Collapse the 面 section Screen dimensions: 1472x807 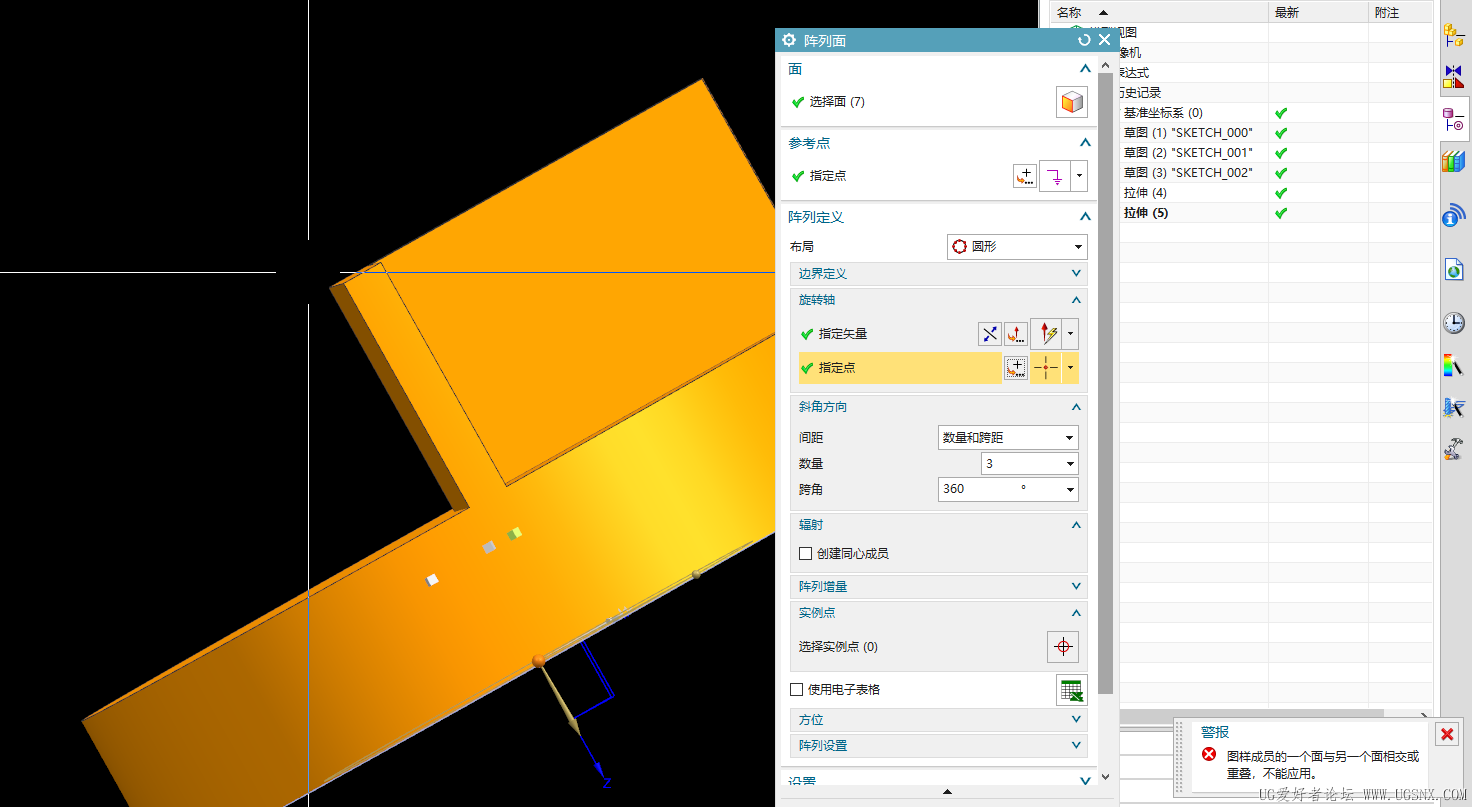coord(1085,69)
